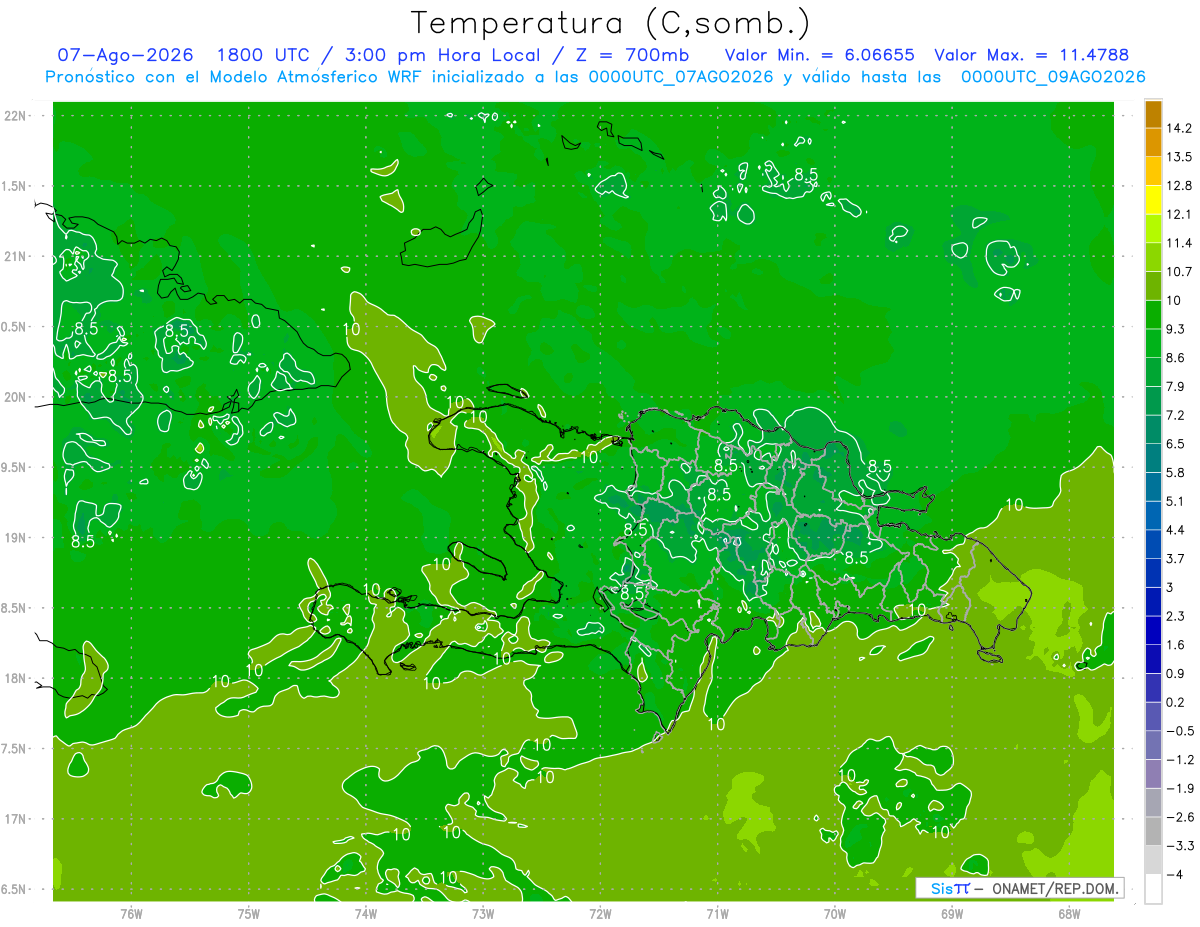
Task: Click the "9.3" value on the color scale
Action: click(x=1175, y=329)
